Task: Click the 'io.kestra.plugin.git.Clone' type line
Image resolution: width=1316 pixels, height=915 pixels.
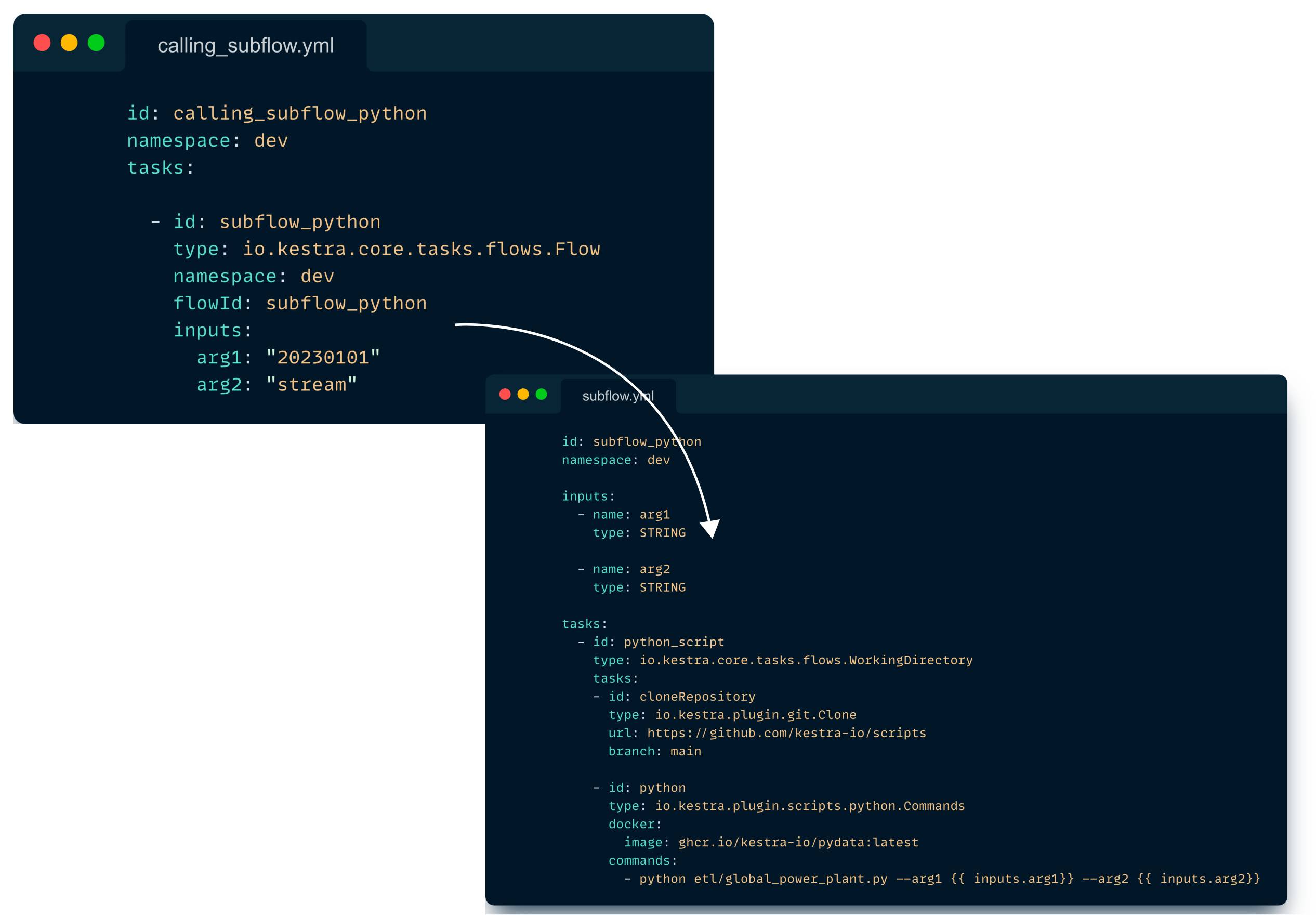Action: point(732,715)
